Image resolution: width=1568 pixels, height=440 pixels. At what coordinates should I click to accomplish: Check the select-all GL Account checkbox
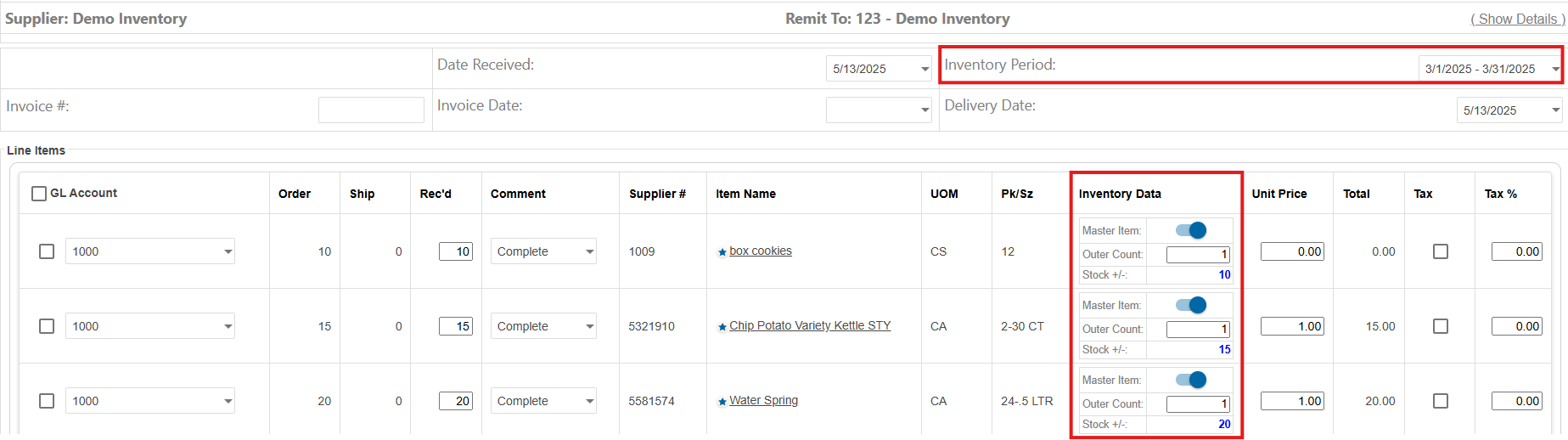[x=39, y=194]
